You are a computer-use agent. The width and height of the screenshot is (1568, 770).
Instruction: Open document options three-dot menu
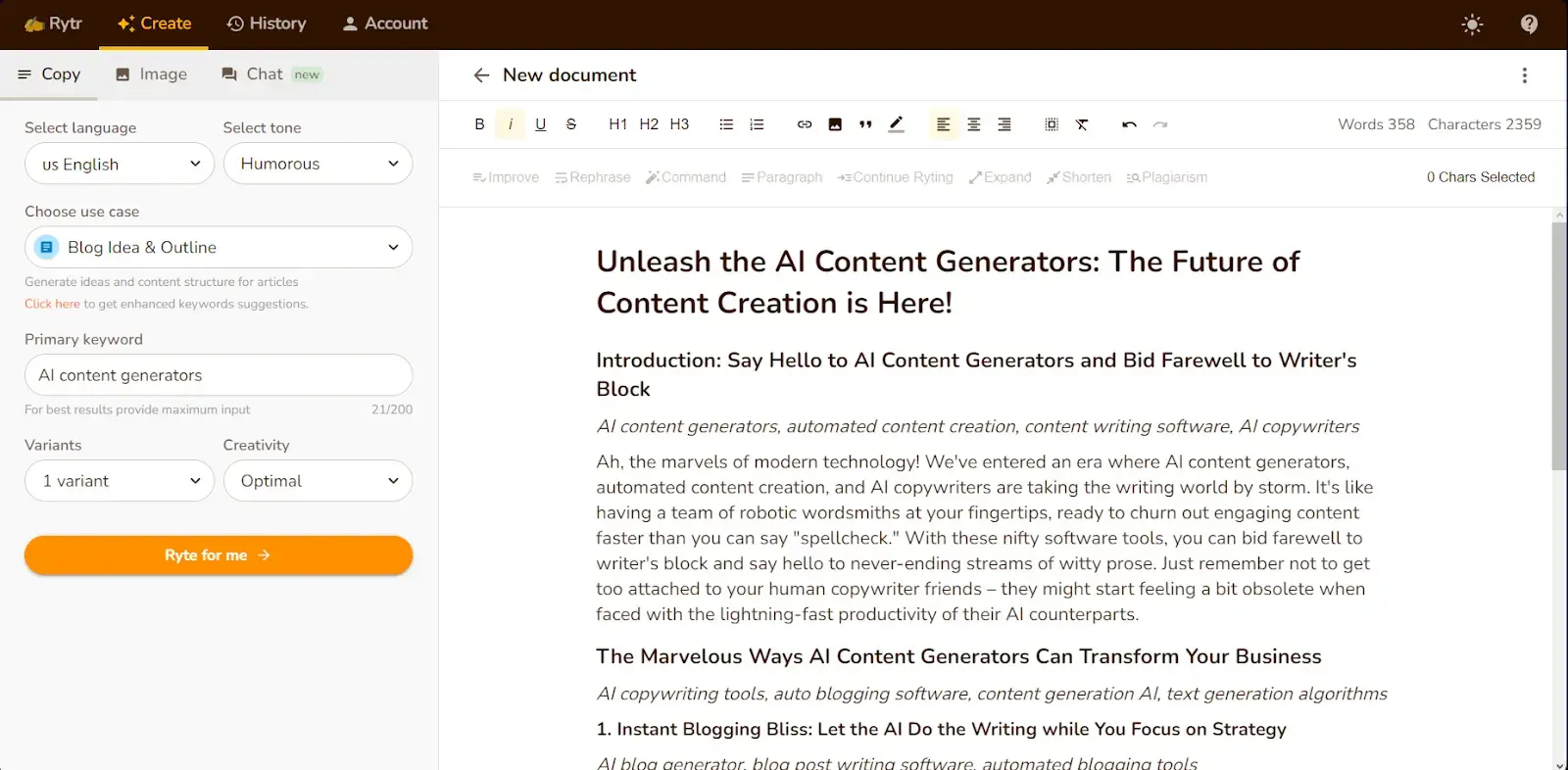coord(1524,75)
